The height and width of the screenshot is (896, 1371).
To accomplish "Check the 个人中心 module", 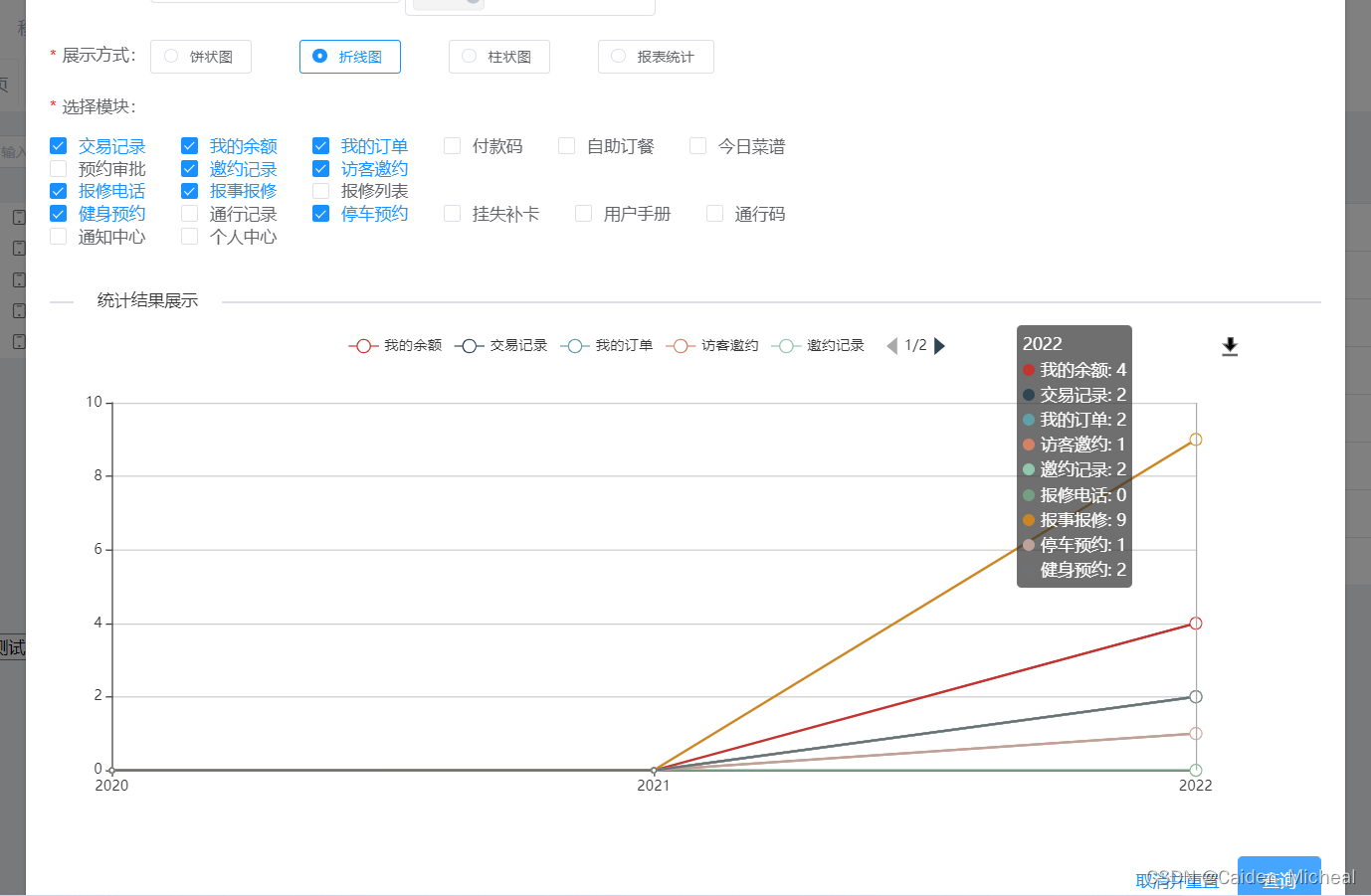I will (190, 237).
